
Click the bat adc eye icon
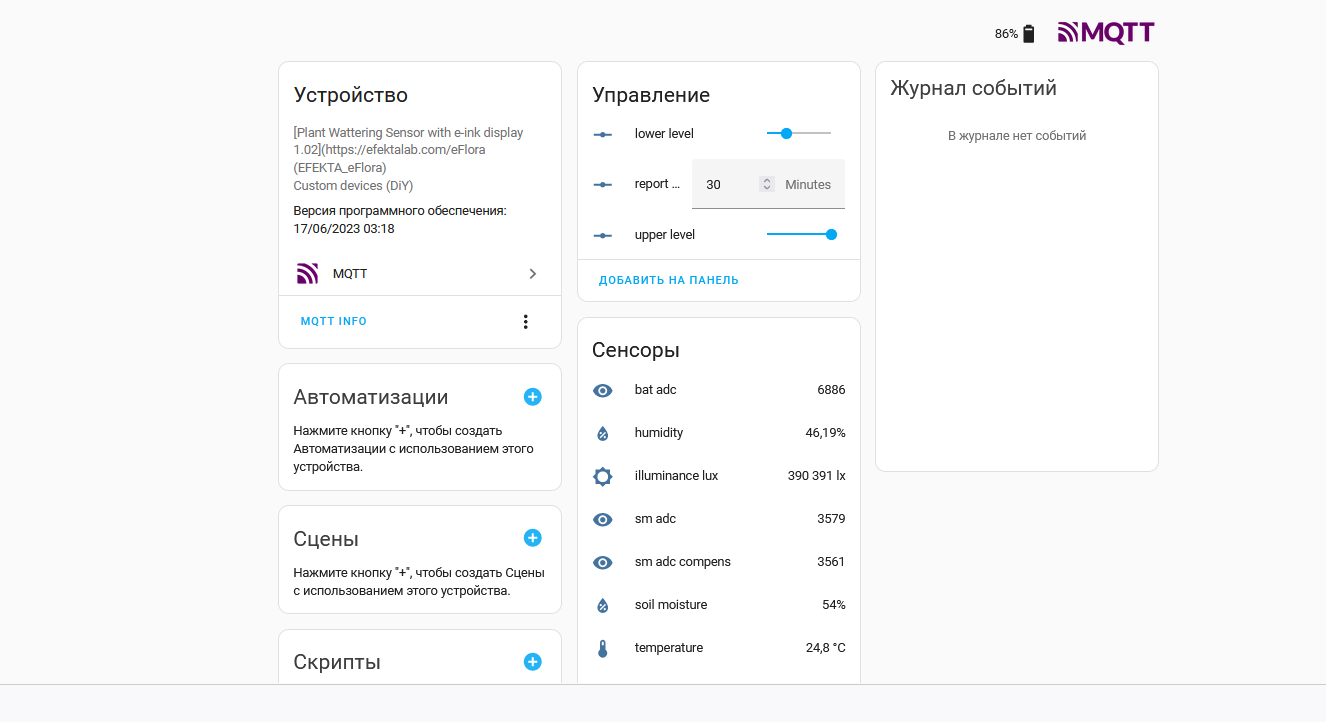pos(602,390)
